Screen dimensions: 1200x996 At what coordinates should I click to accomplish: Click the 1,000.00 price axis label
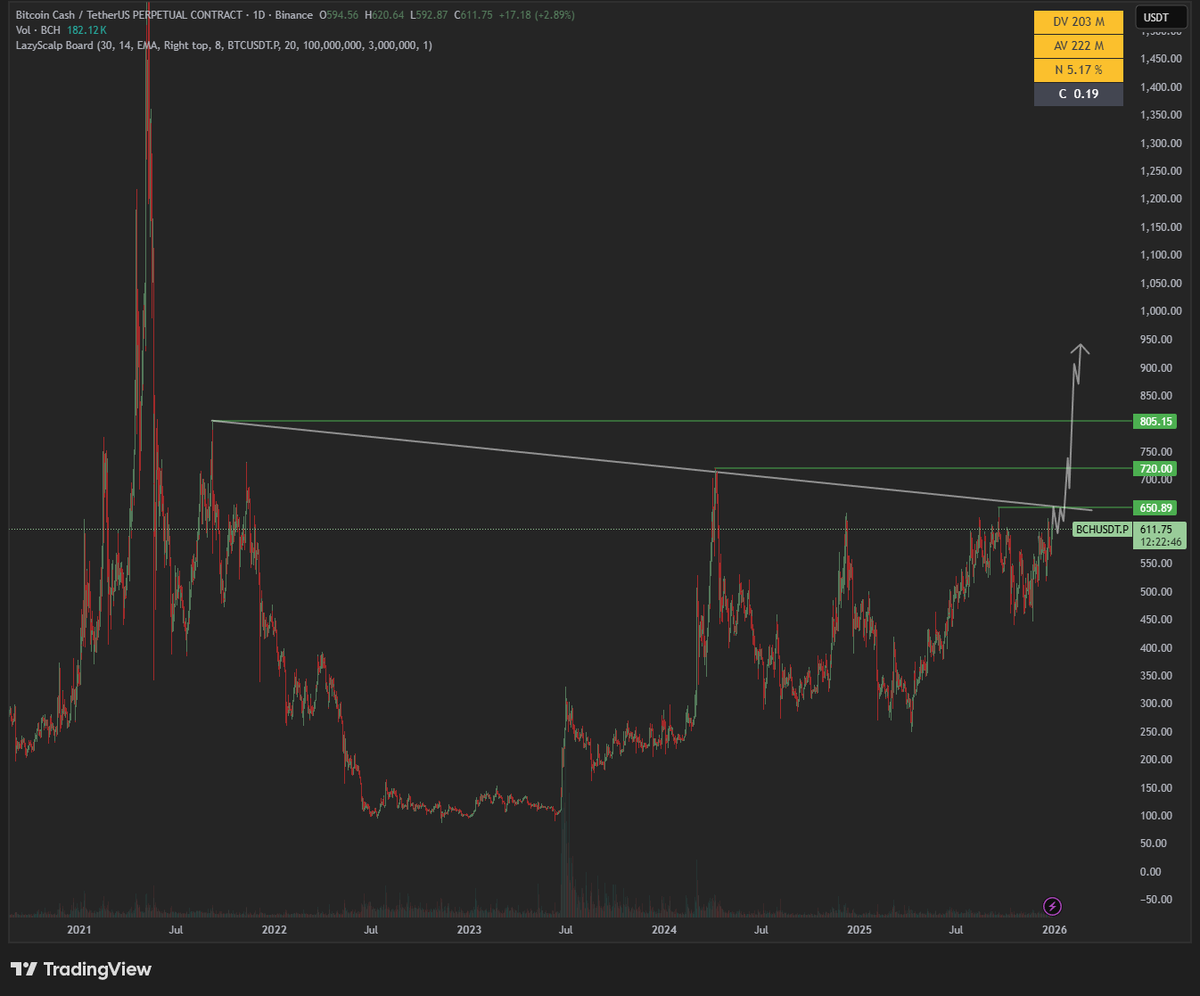pyautogui.click(x=1160, y=311)
